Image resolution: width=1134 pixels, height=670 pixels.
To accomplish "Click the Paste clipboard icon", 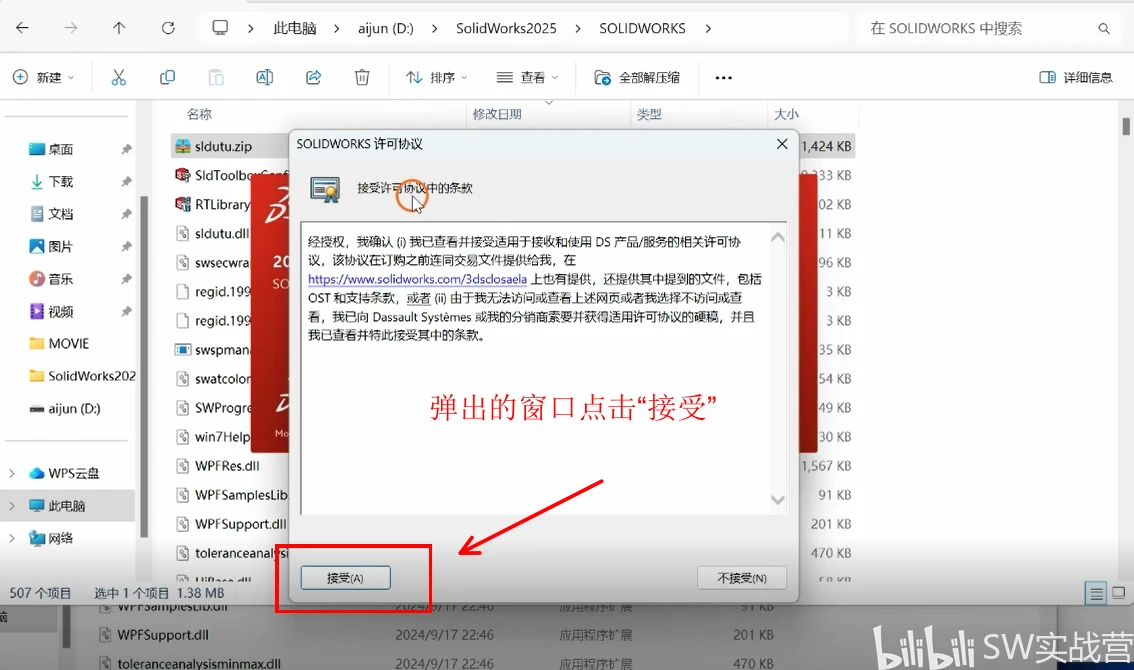I will [x=216, y=77].
